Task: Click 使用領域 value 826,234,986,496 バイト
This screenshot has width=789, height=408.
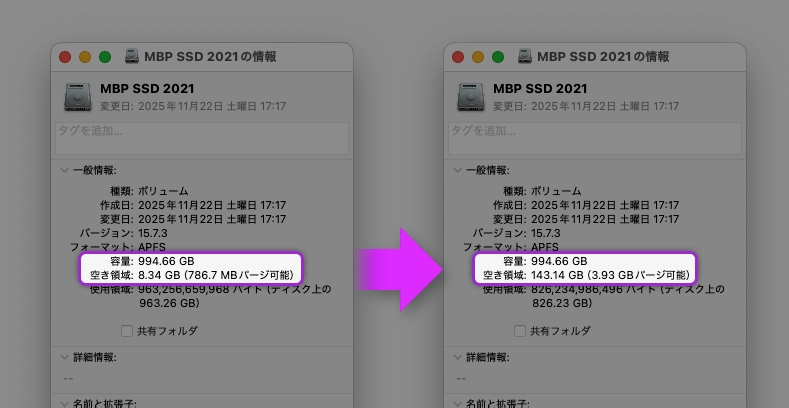Action: [x=593, y=289]
